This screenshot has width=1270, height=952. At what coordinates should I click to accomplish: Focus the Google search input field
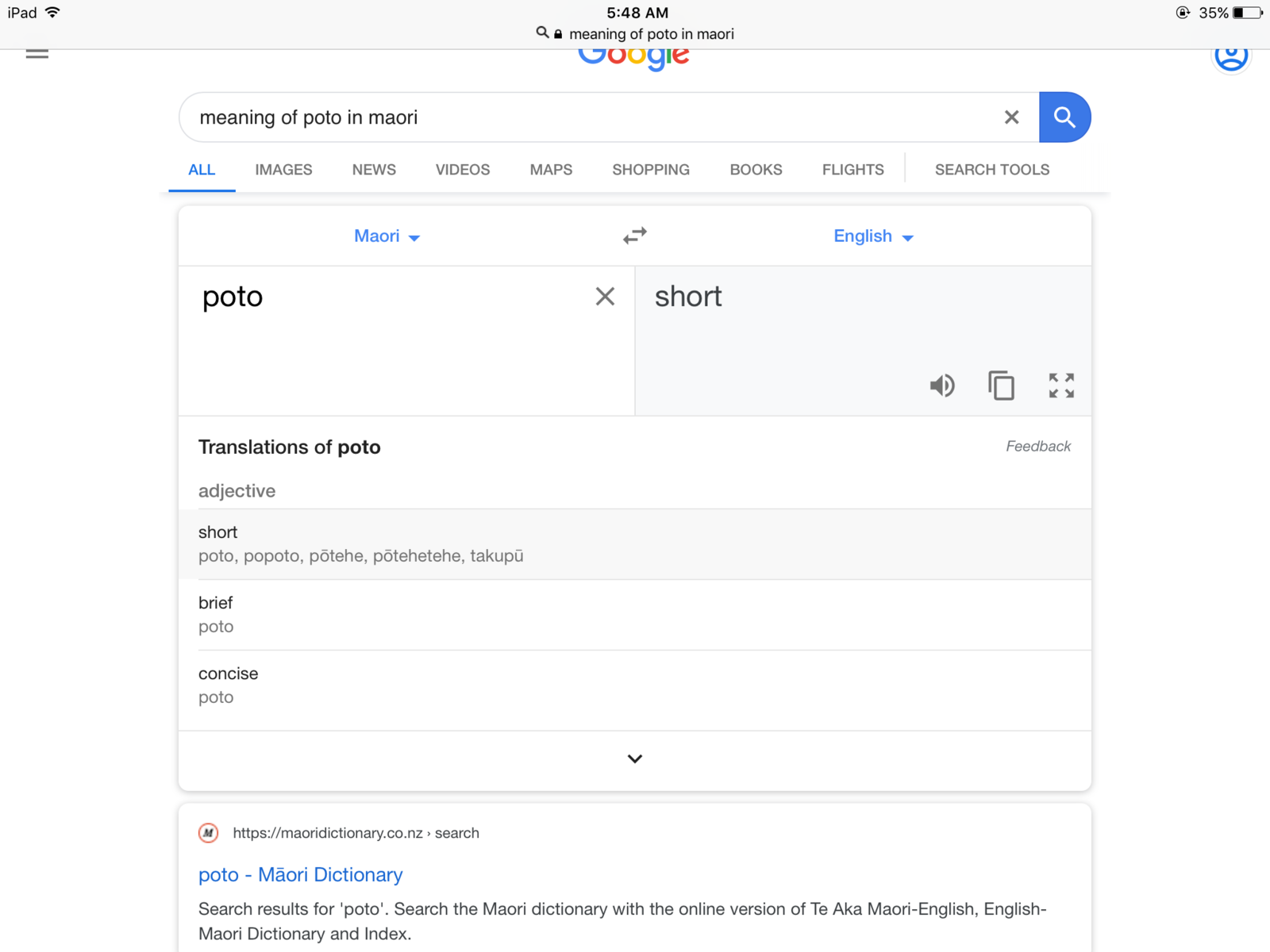[587, 117]
